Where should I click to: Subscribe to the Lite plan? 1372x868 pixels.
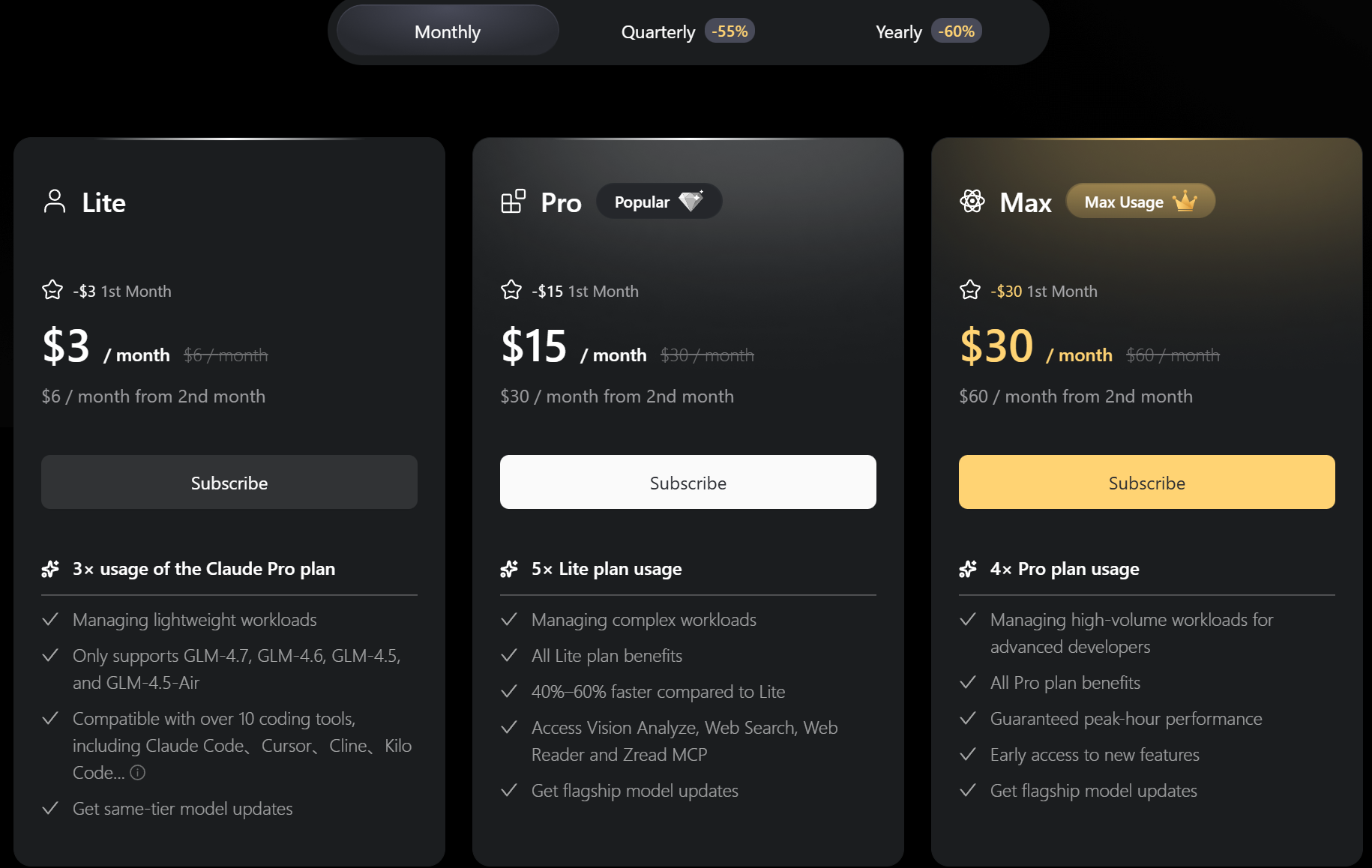pos(229,483)
